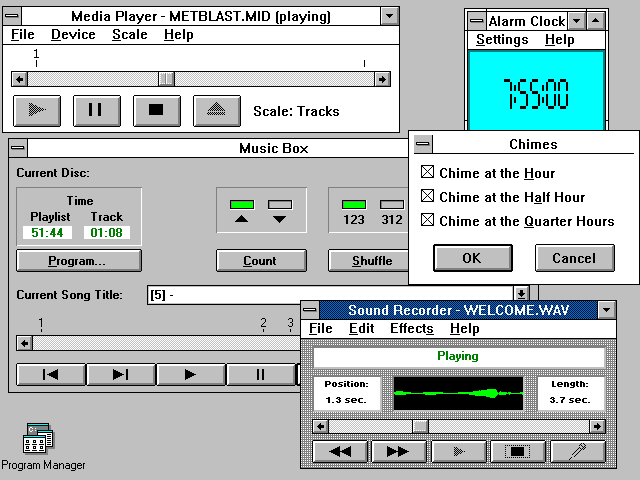Uncheck Chime at the Hour
640x480 pixels.
pos(428,173)
